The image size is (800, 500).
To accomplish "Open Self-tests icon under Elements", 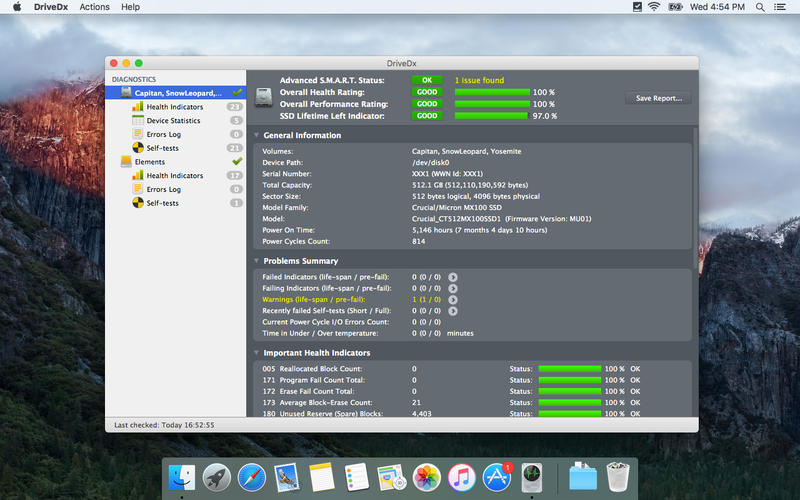I will pyautogui.click(x=138, y=203).
